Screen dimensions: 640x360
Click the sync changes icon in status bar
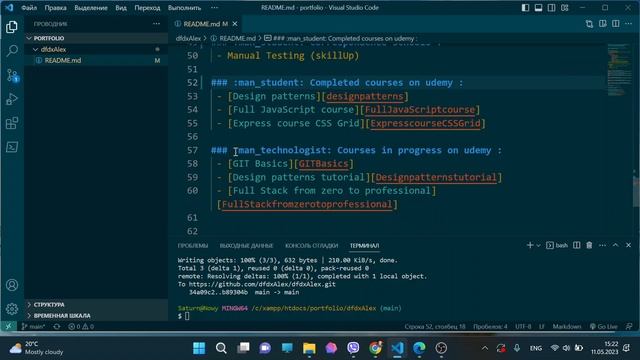[x=57, y=326]
